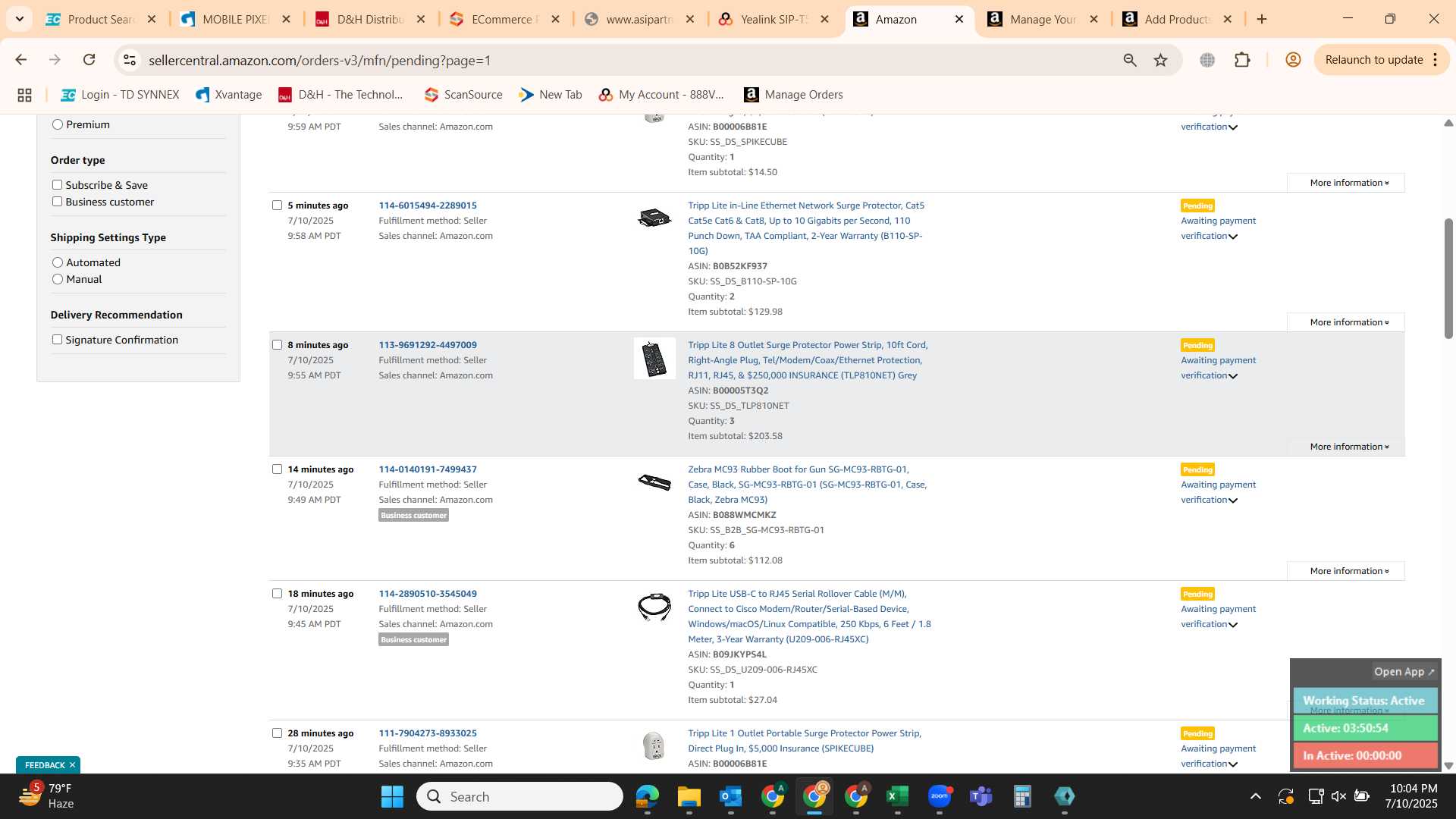The width and height of the screenshot is (1456, 819).
Task: Click the page vertical scrollbar thumb
Action: click(1448, 278)
